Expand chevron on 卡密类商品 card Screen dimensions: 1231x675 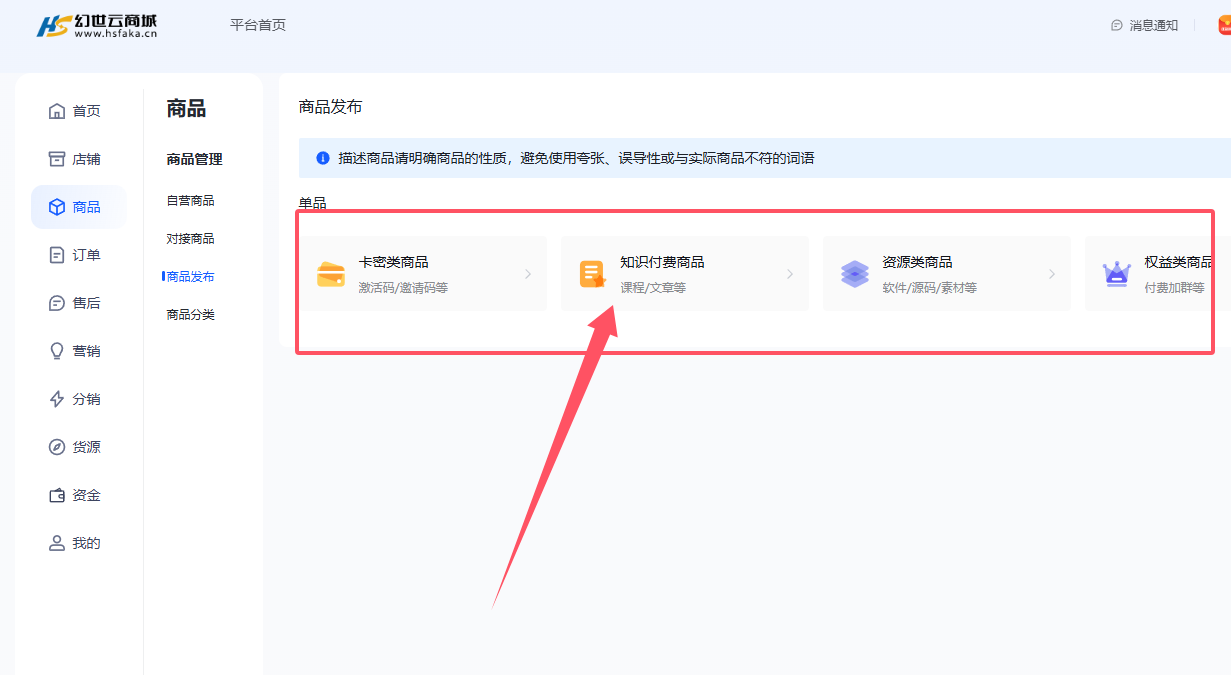pos(528,274)
